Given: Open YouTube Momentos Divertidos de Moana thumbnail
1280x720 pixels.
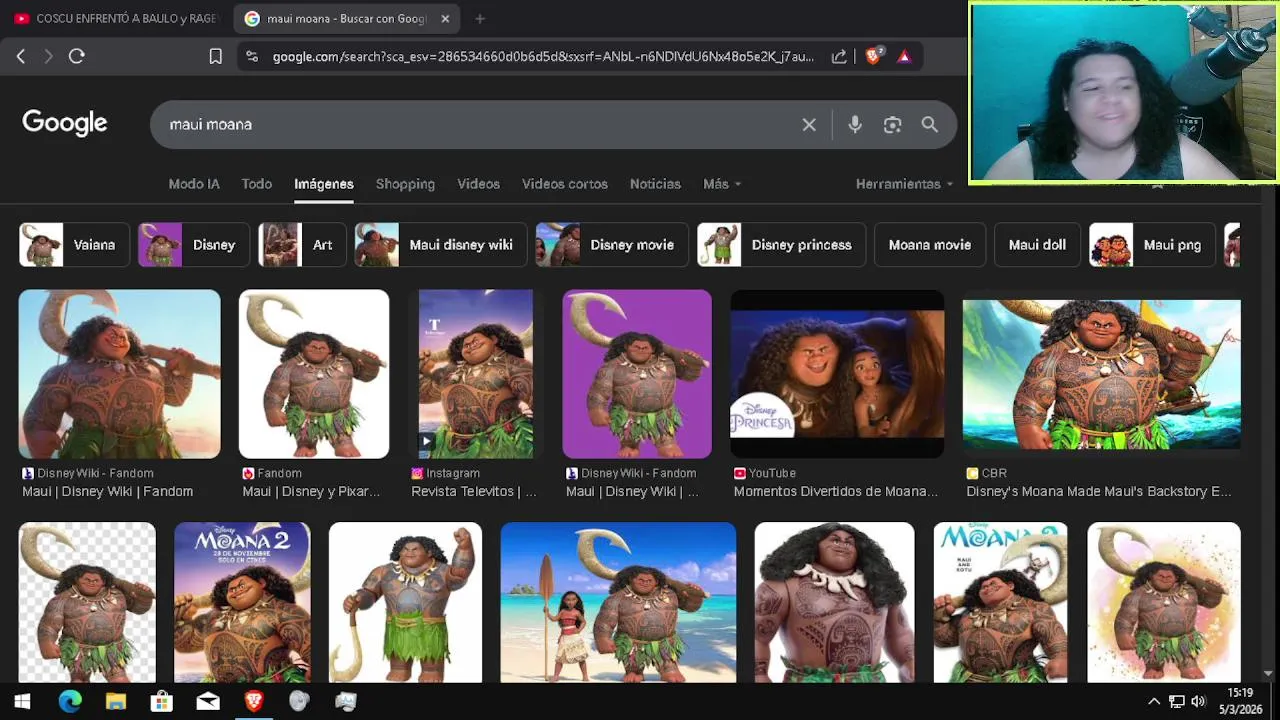Looking at the screenshot, I should point(837,374).
